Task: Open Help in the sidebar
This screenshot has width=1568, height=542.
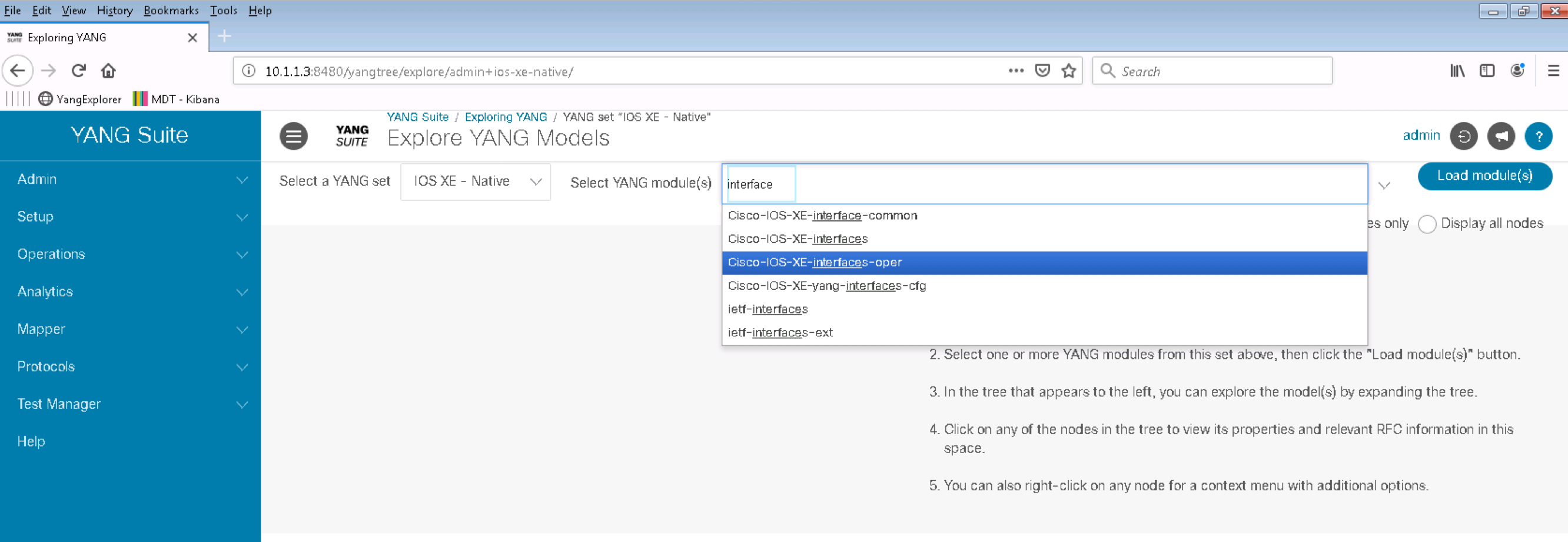Action: click(x=31, y=441)
